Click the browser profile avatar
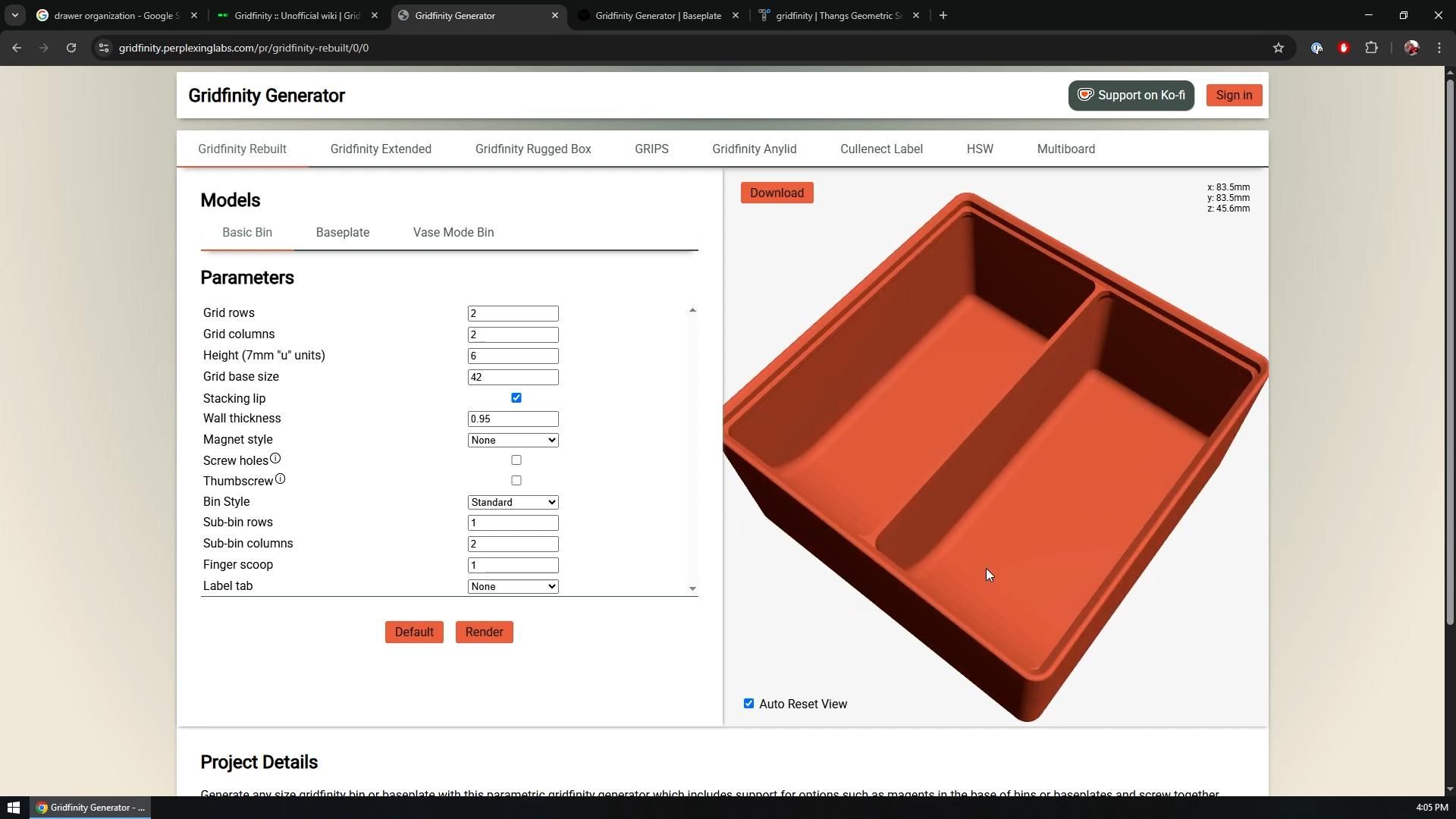The height and width of the screenshot is (819, 1456). pos(1411,47)
